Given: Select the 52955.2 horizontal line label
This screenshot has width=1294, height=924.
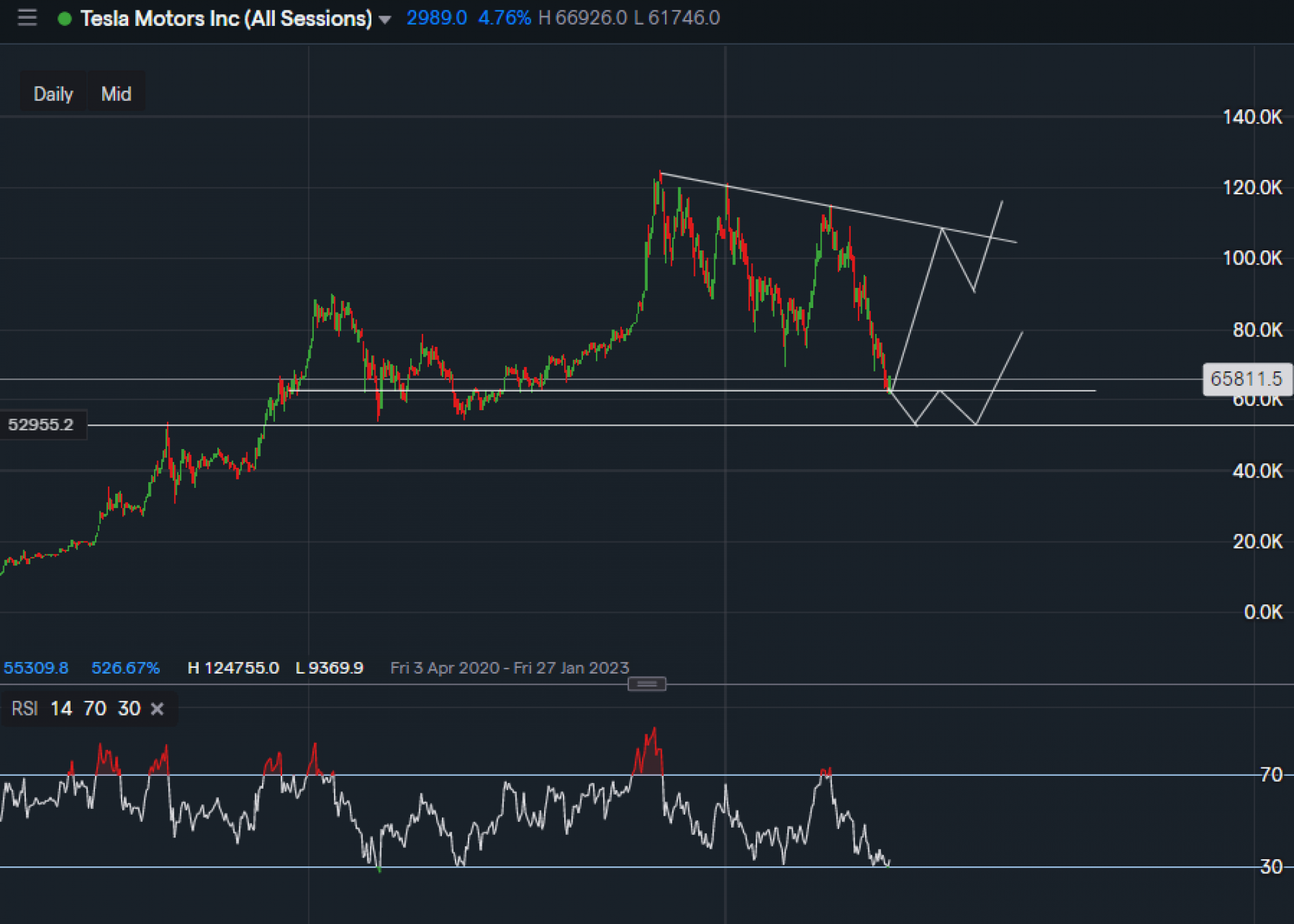Looking at the screenshot, I should (x=41, y=425).
